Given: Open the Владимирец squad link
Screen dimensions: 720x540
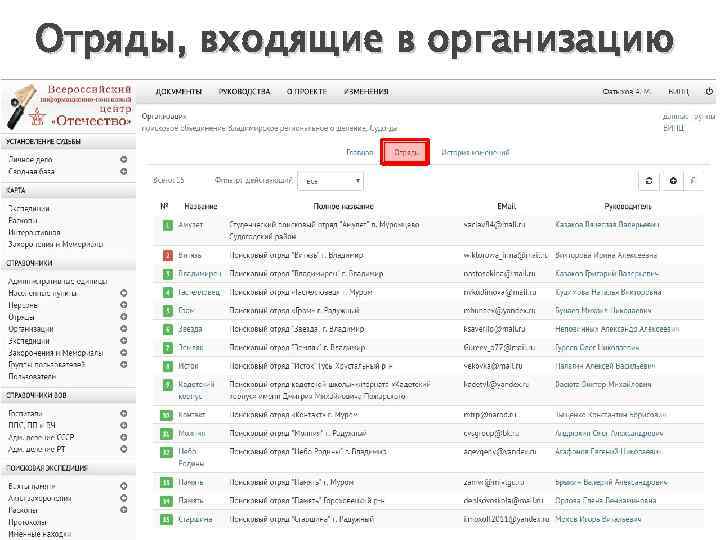Looking at the screenshot, I should [x=200, y=274].
